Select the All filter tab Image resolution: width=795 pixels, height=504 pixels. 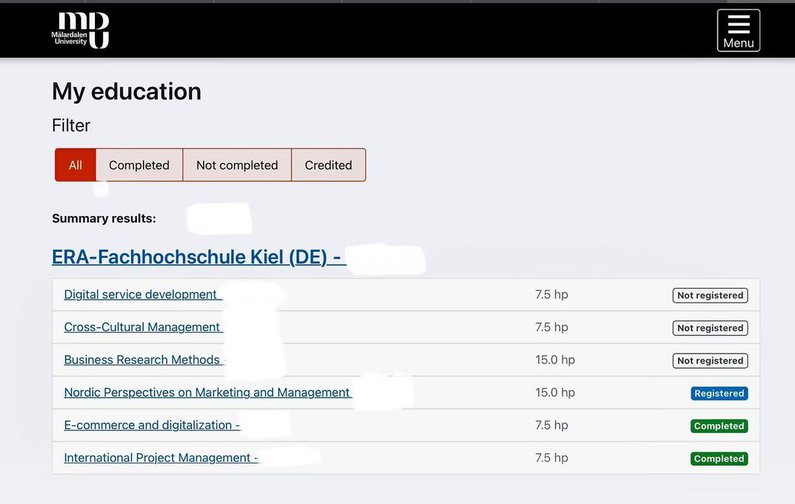point(75,165)
